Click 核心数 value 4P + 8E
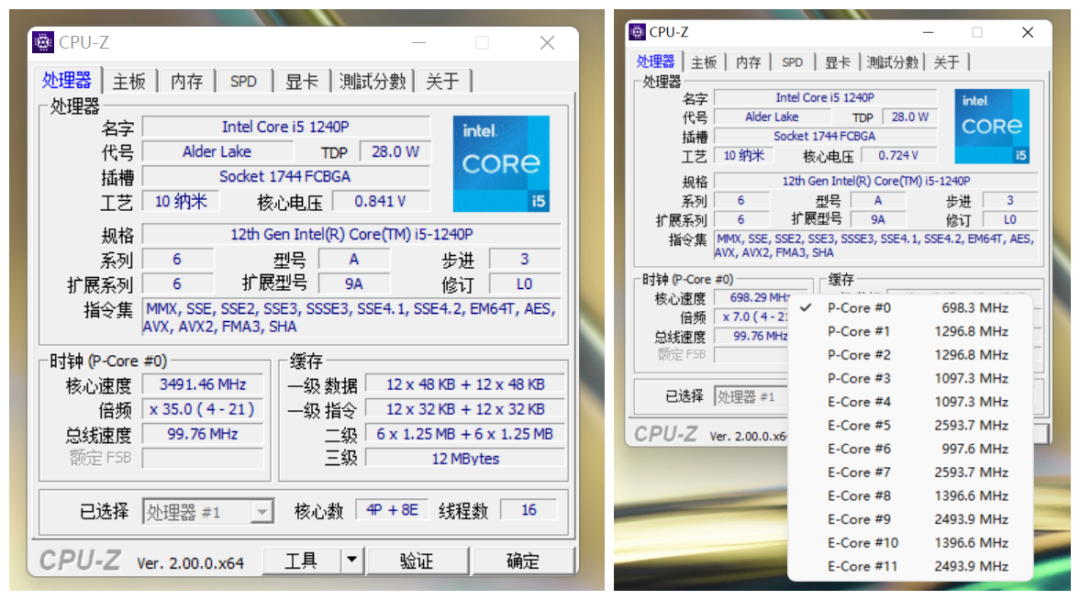Viewport: 1080px width, 600px height. tap(392, 510)
